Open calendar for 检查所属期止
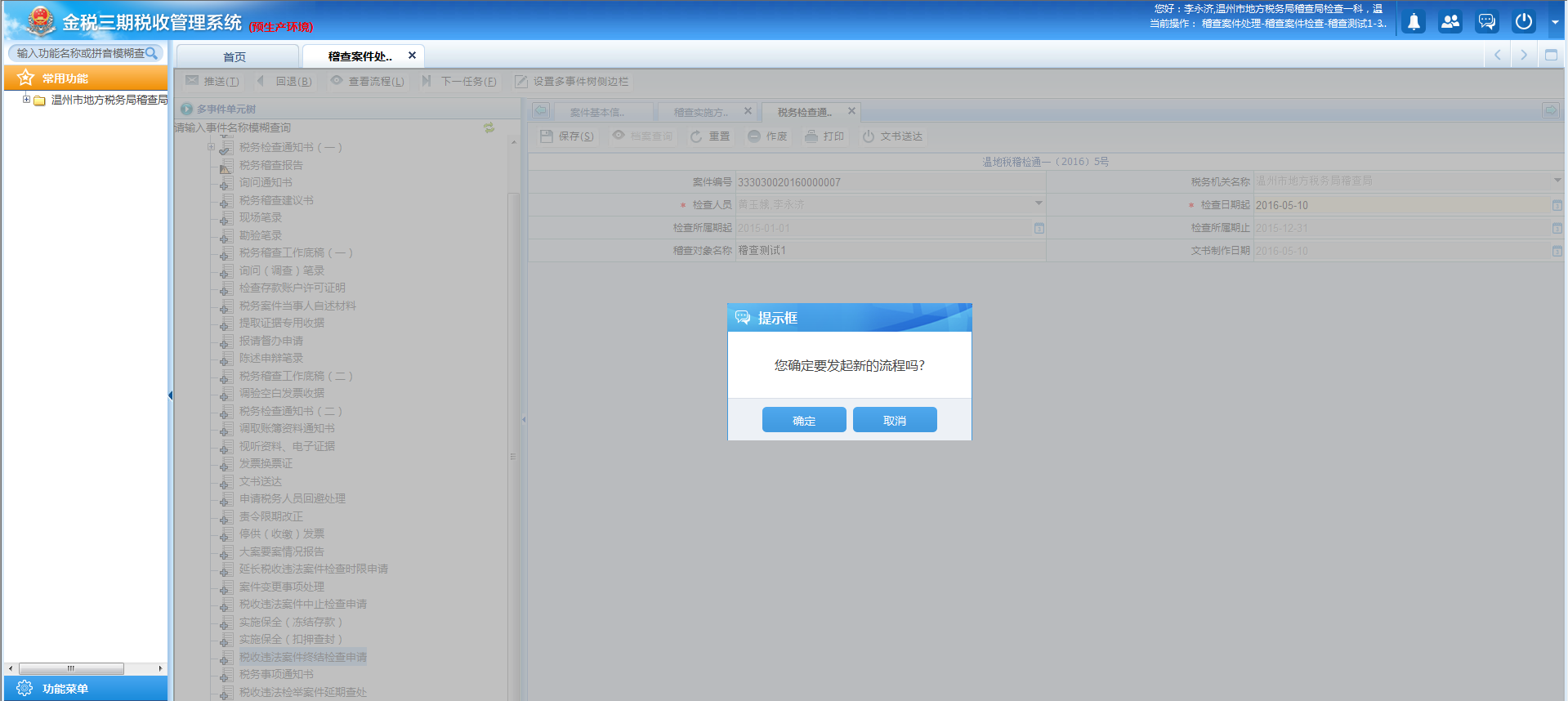 [1557, 228]
